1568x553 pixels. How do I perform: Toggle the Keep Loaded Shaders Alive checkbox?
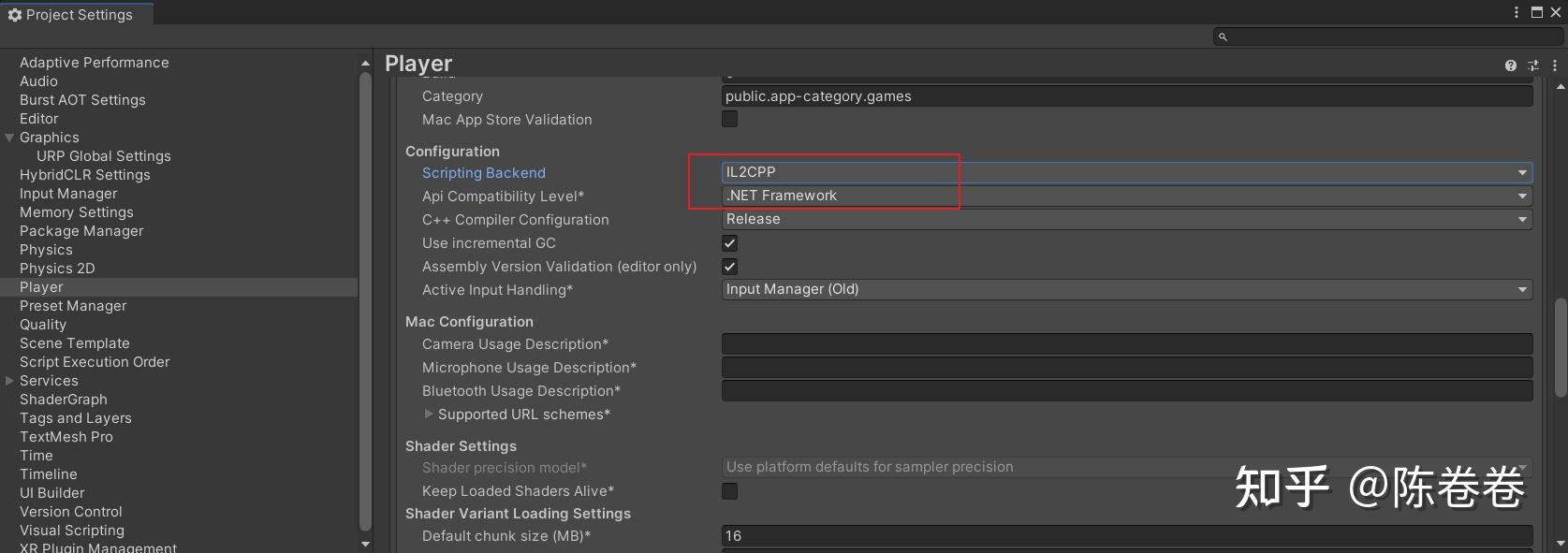[x=729, y=490]
